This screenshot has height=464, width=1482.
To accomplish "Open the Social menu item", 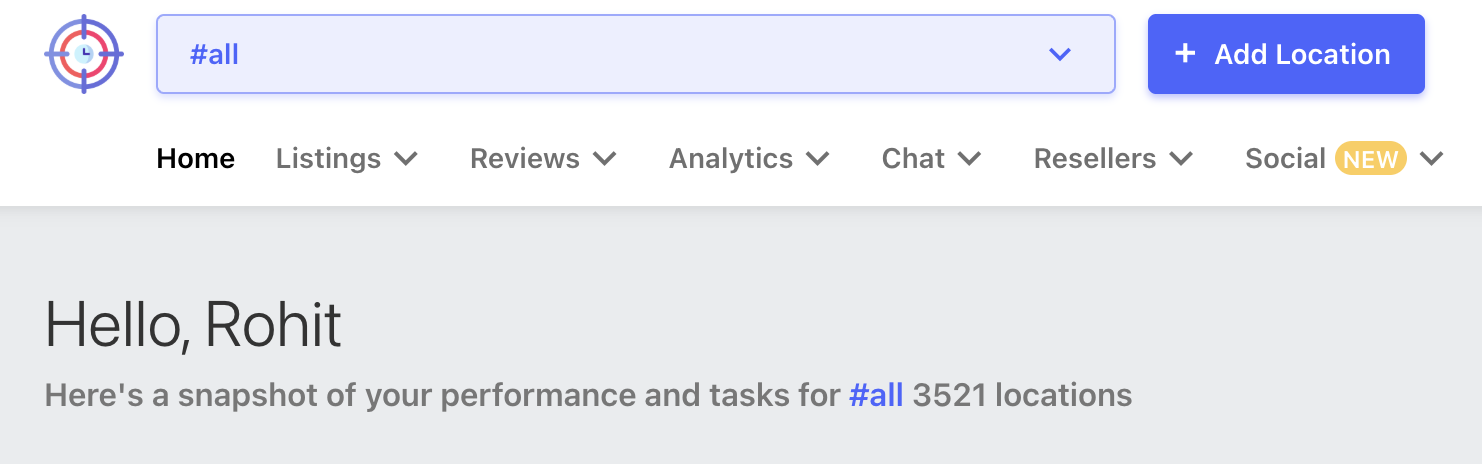I will pyautogui.click(x=1285, y=159).
